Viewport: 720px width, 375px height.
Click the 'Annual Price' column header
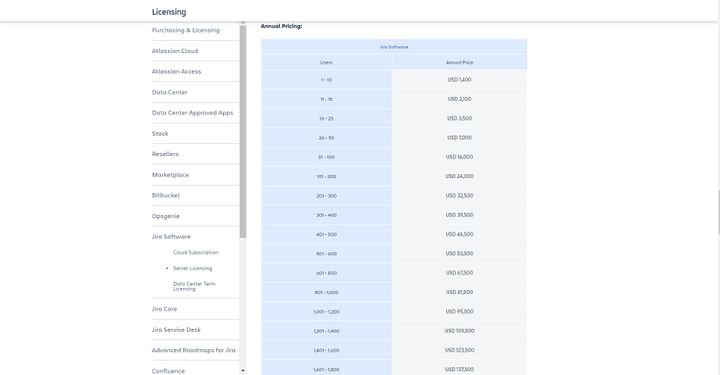460,62
